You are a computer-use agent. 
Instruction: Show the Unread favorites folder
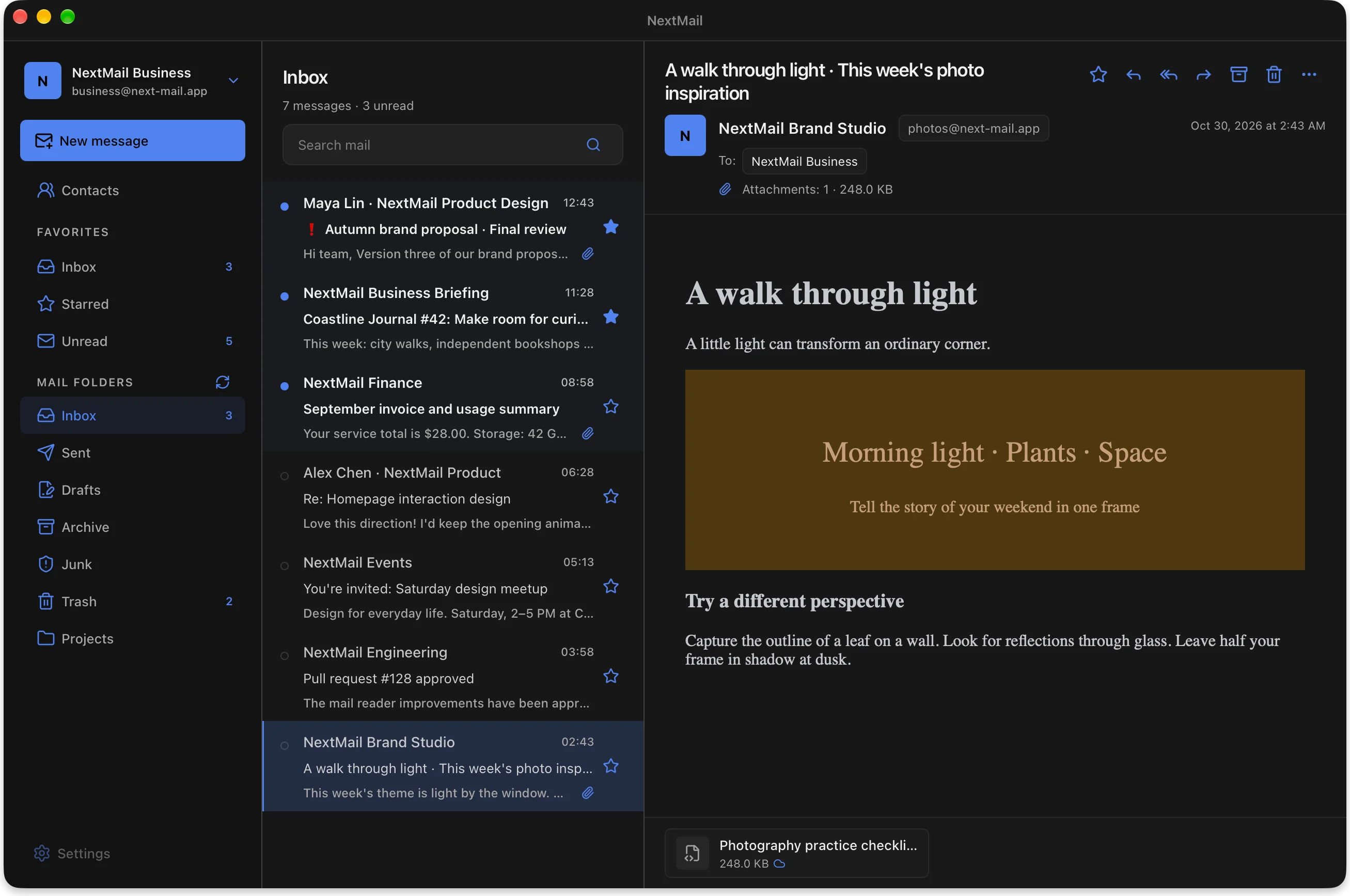coord(133,341)
